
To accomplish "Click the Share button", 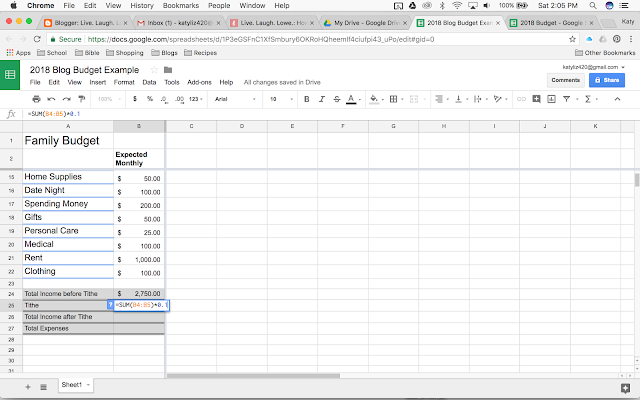I will [607, 80].
